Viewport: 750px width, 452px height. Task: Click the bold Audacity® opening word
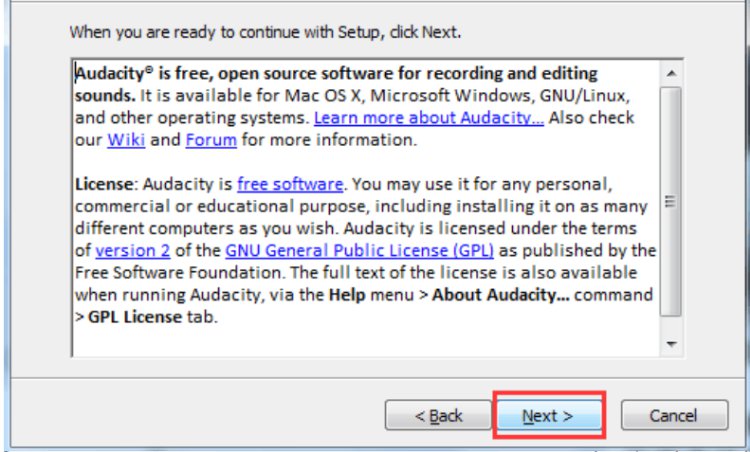coord(115,74)
